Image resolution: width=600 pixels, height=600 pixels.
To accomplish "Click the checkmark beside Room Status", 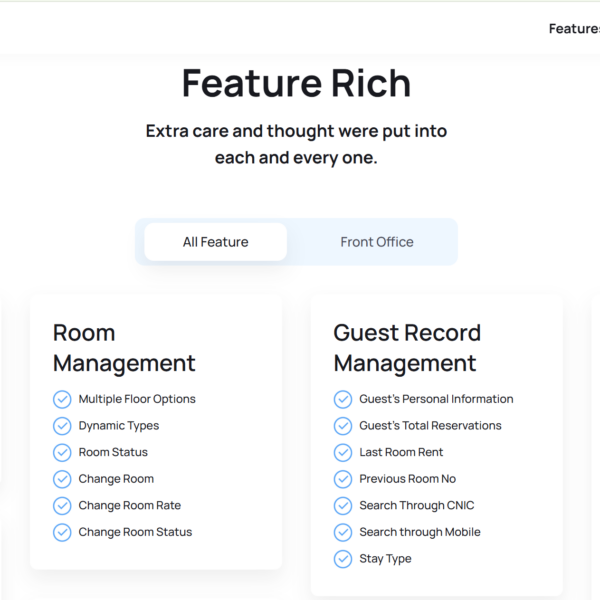I will (62, 452).
